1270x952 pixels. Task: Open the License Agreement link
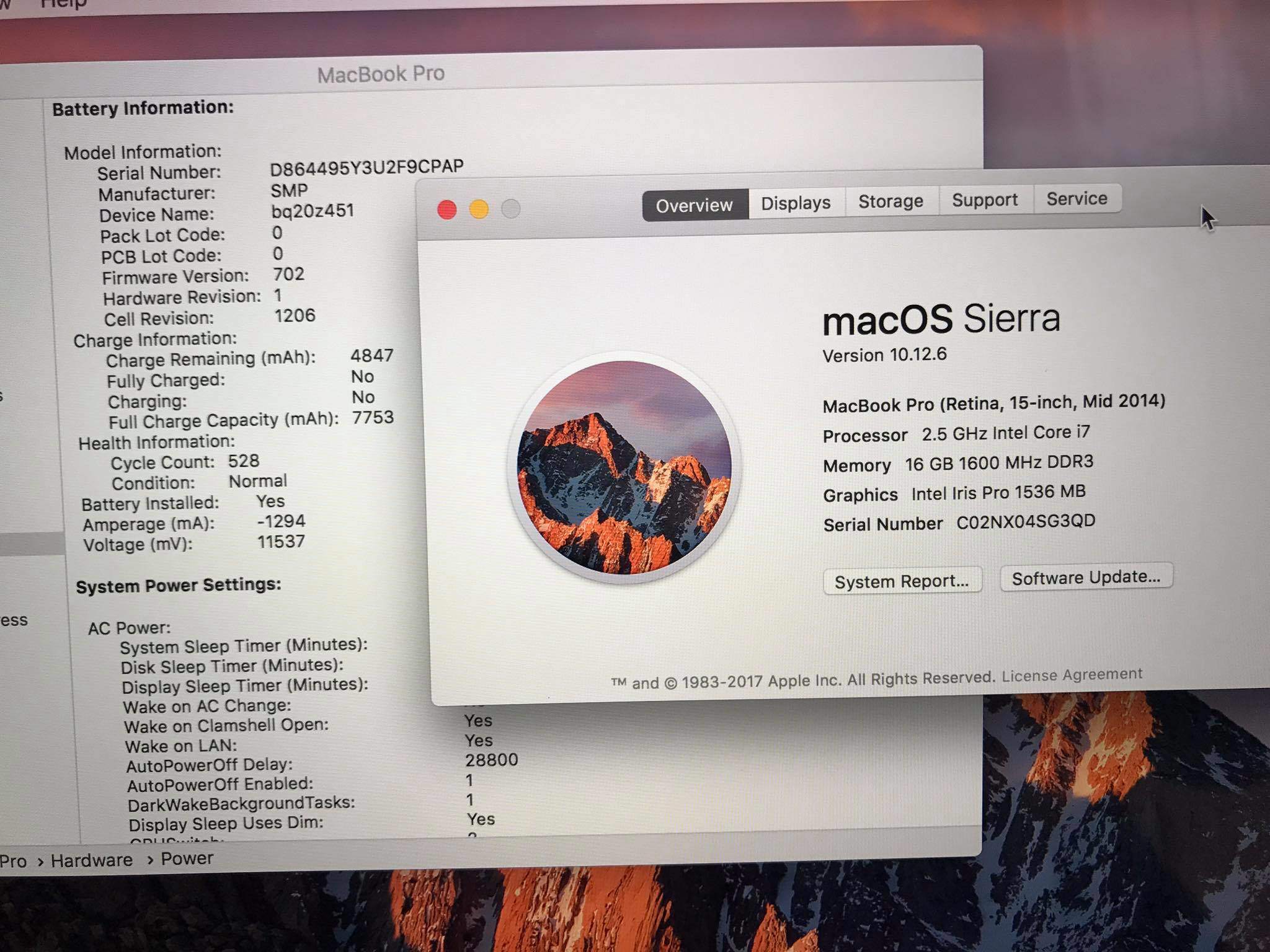coord(1072,674)
